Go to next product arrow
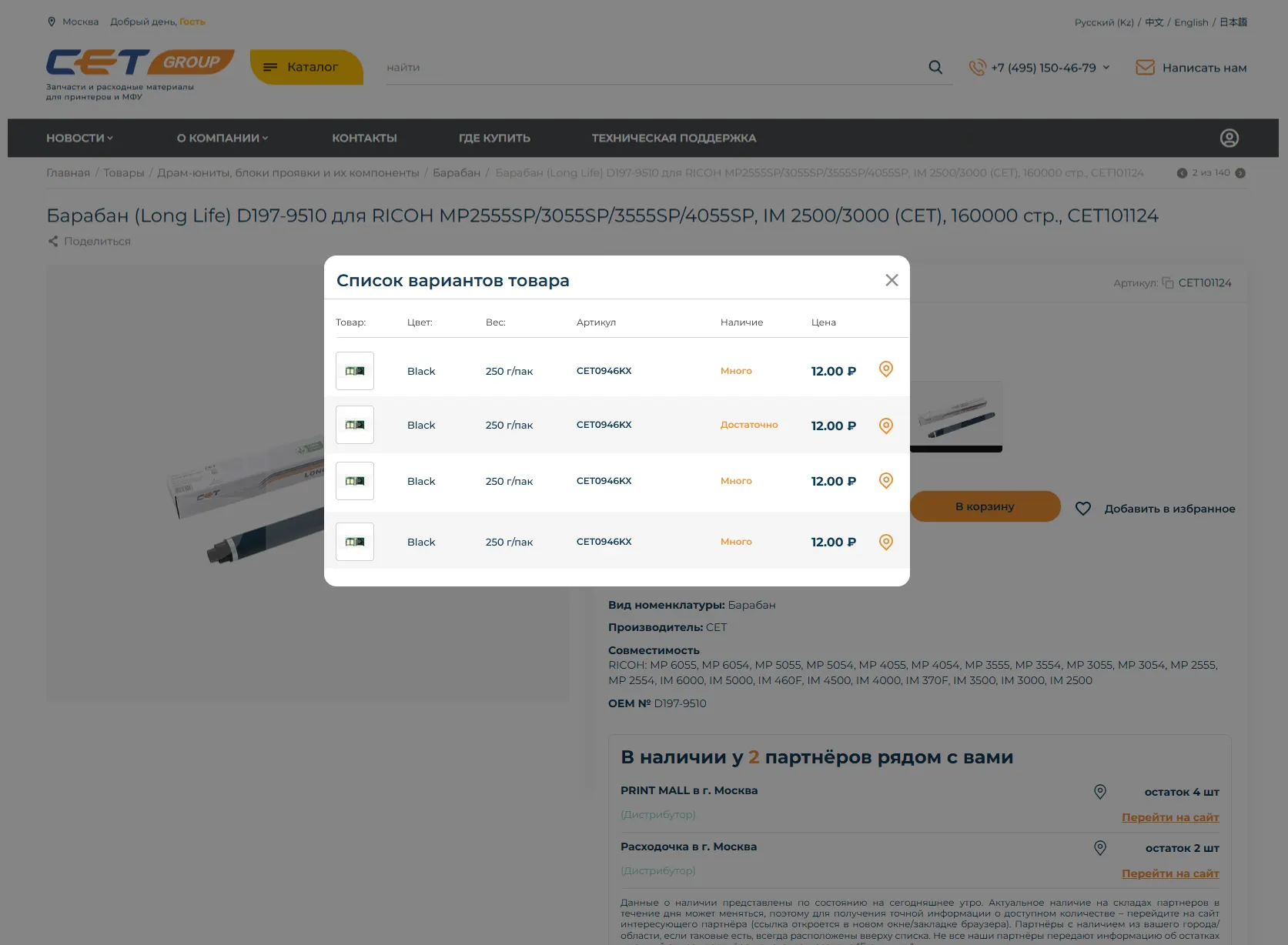Viewport: 1288px width, 945px height. (x=1240, y=173)
